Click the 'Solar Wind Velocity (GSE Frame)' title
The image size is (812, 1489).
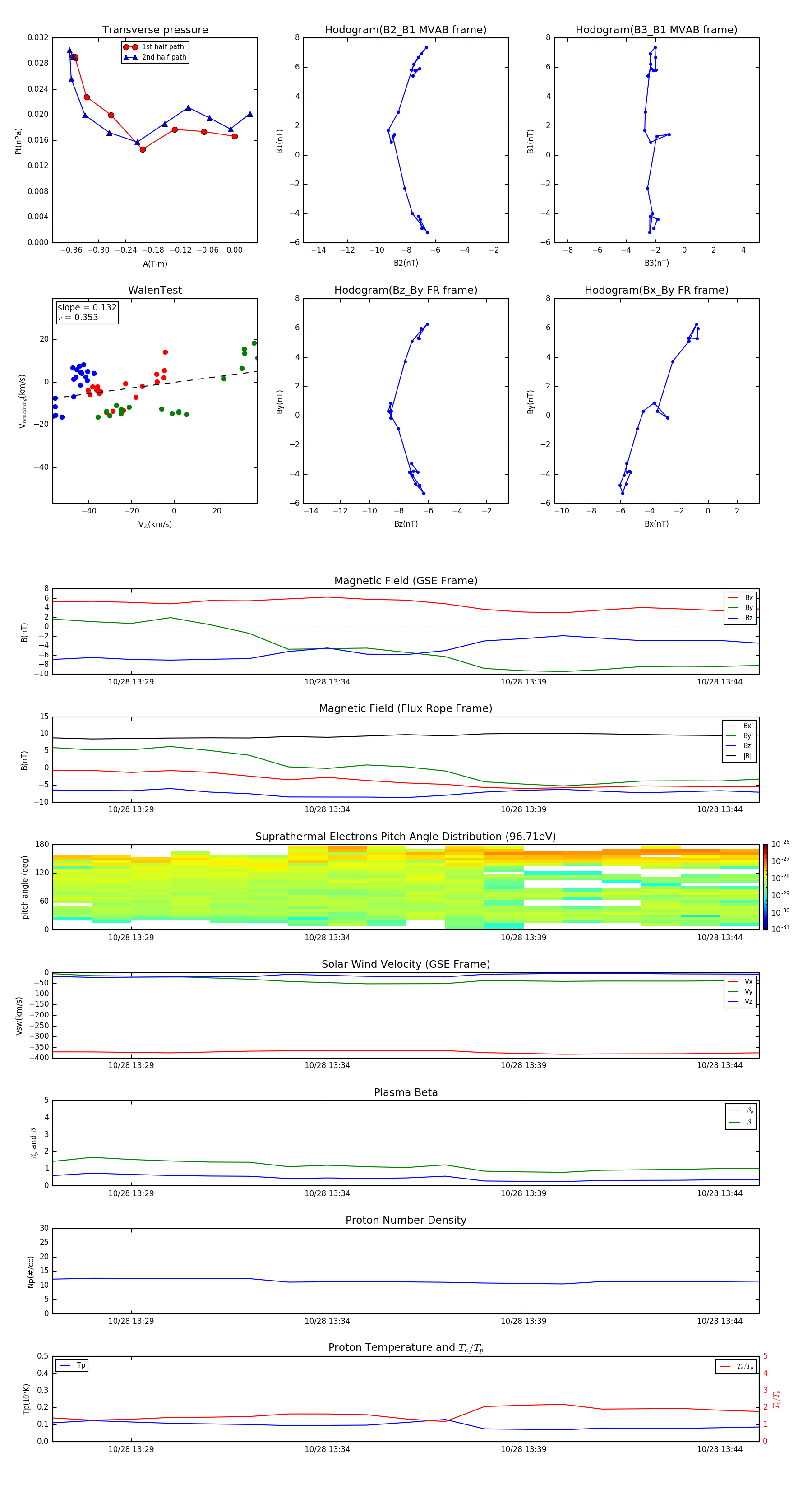pyautogui.click(x=406, y=965)
